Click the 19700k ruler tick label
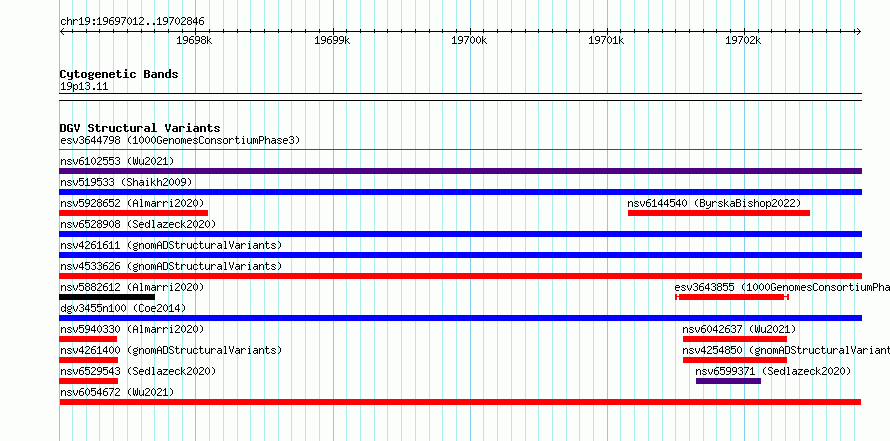 469,40
